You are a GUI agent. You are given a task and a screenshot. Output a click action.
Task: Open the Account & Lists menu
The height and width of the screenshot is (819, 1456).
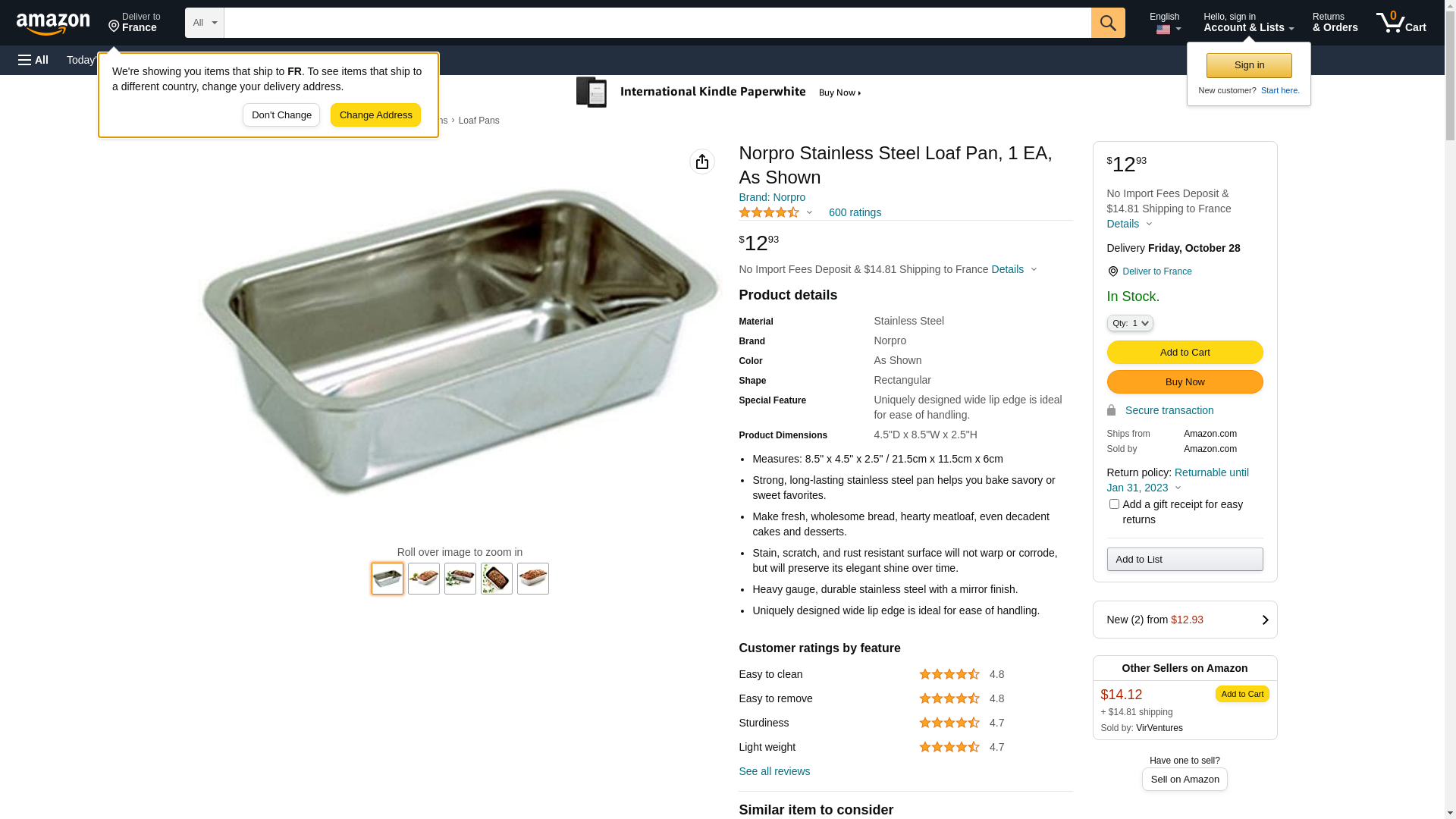1248,23
